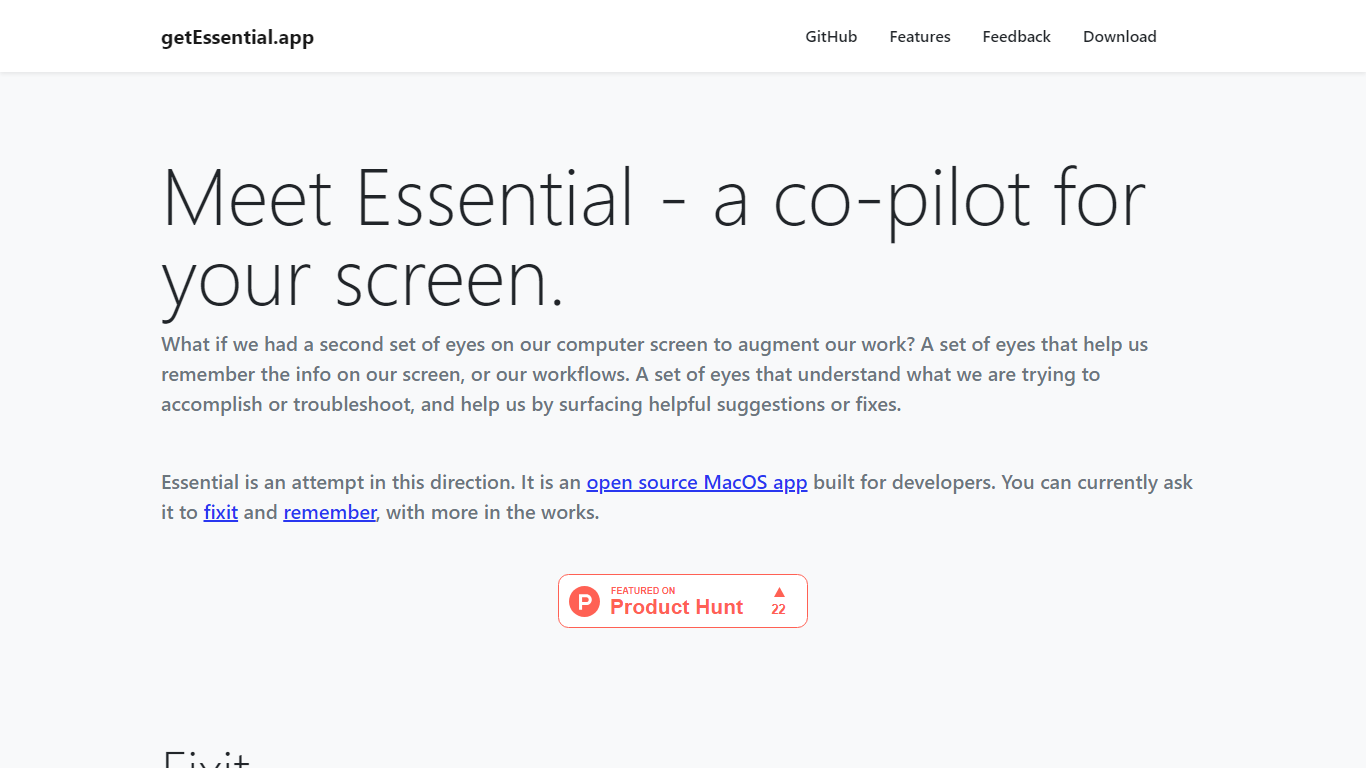Image resolution: width=1366 pixels, height=768 pixels.
Task: Click the getEssential.app brand title
Action: click(x=237, y=38)
